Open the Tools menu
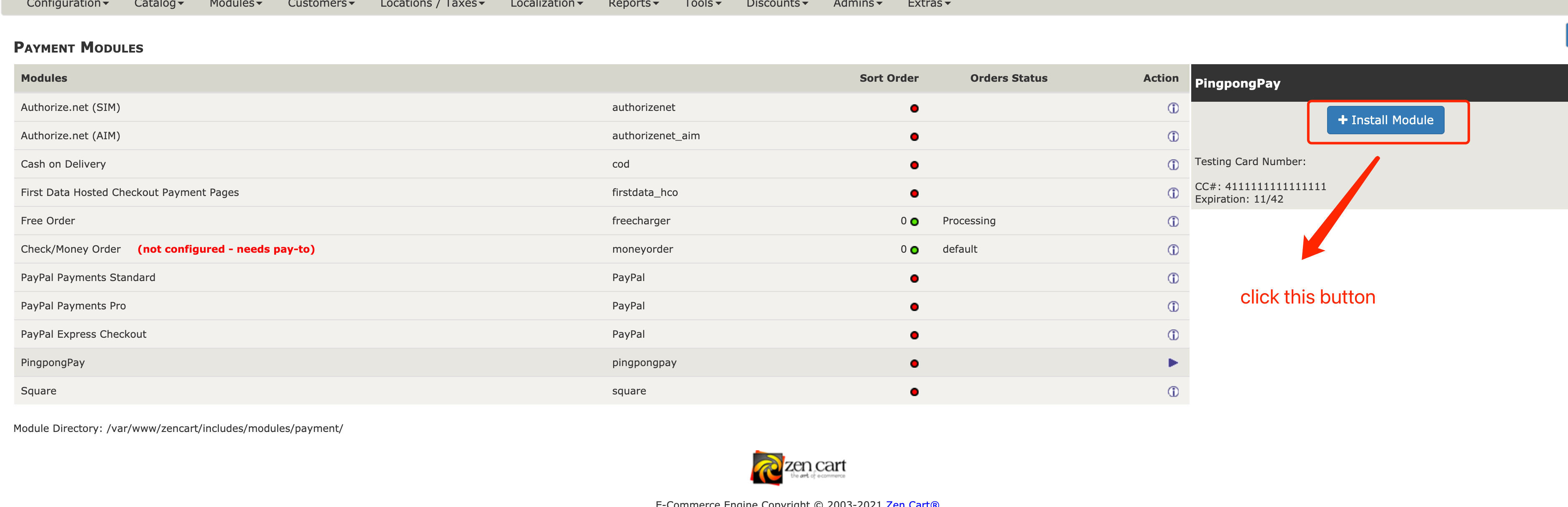 point(702,4)
